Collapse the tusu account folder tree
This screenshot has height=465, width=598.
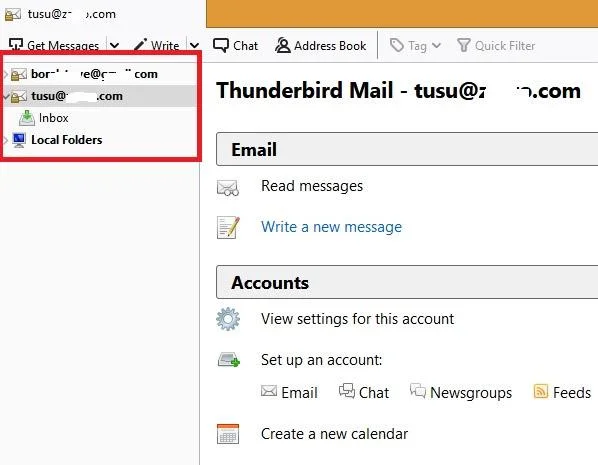click(x=6, y=96)
